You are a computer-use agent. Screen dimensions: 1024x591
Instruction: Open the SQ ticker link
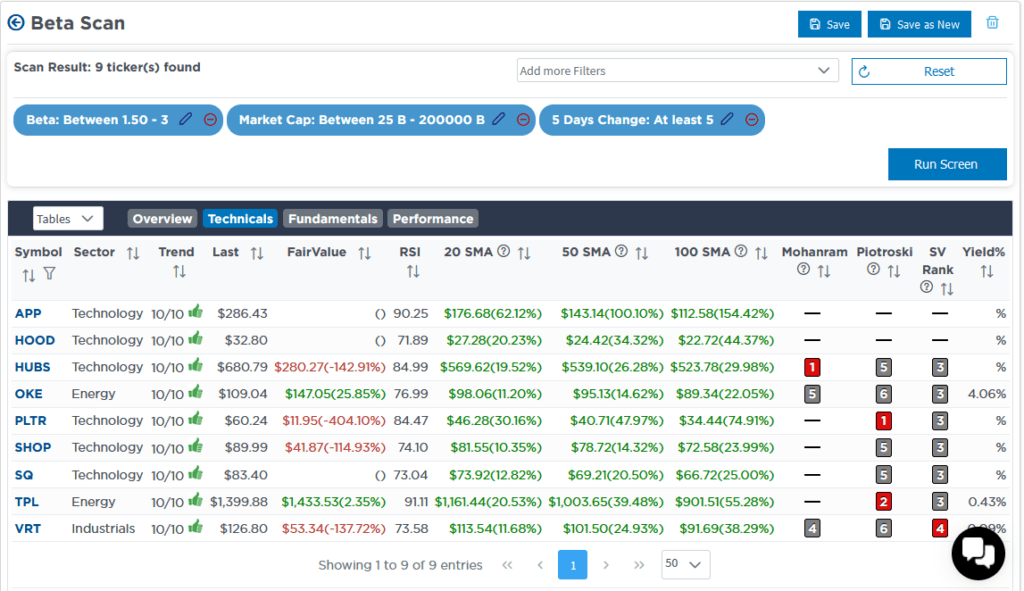[24, 475]
